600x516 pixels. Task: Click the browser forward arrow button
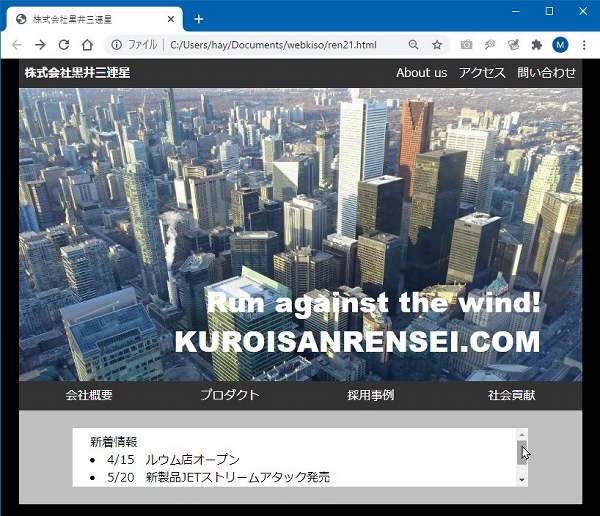point(40,45)
